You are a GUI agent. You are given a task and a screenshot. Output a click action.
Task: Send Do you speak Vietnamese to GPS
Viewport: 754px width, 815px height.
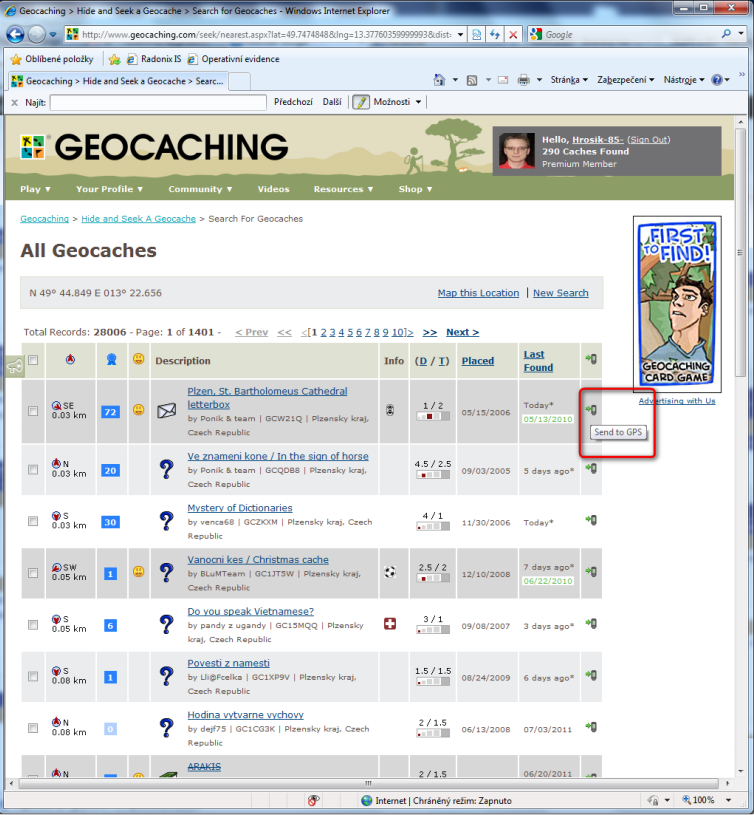tap(591, 623)
